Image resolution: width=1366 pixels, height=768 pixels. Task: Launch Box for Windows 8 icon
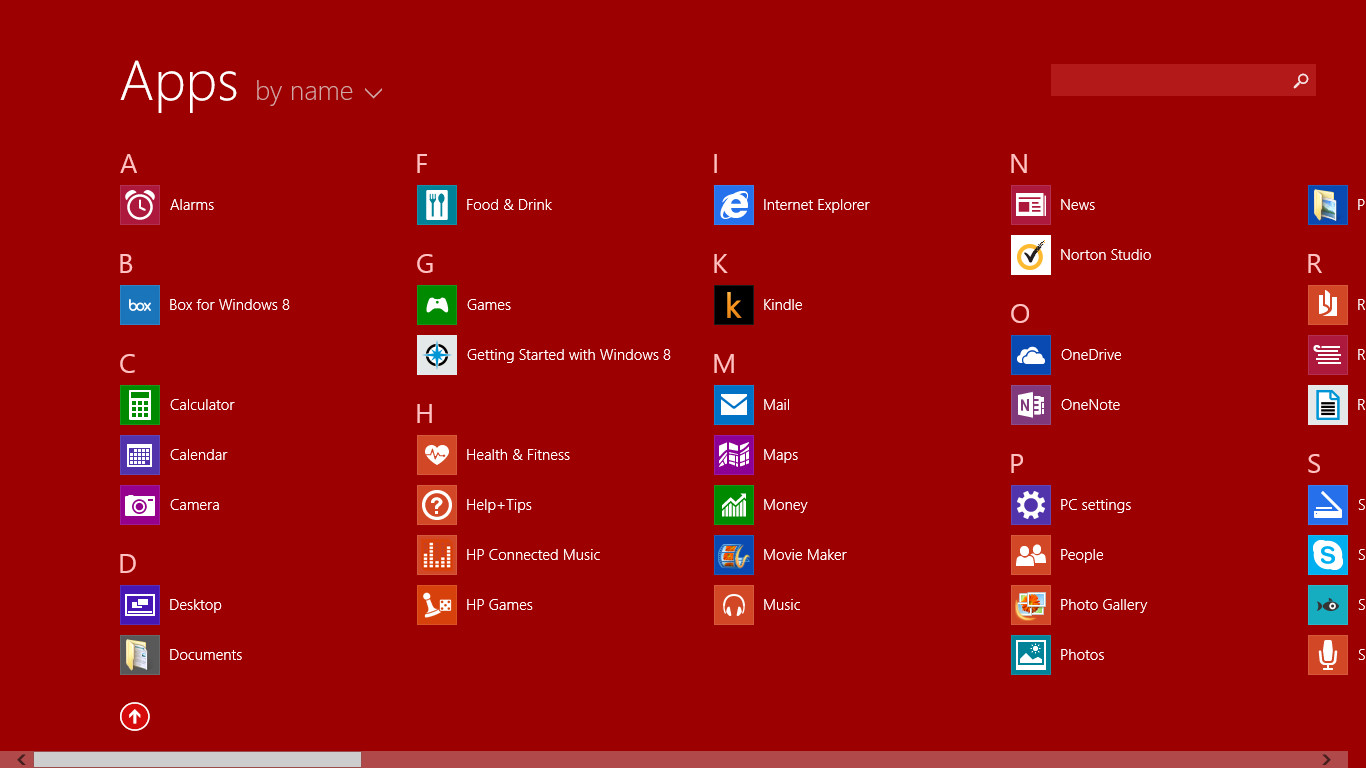(140, 305)
